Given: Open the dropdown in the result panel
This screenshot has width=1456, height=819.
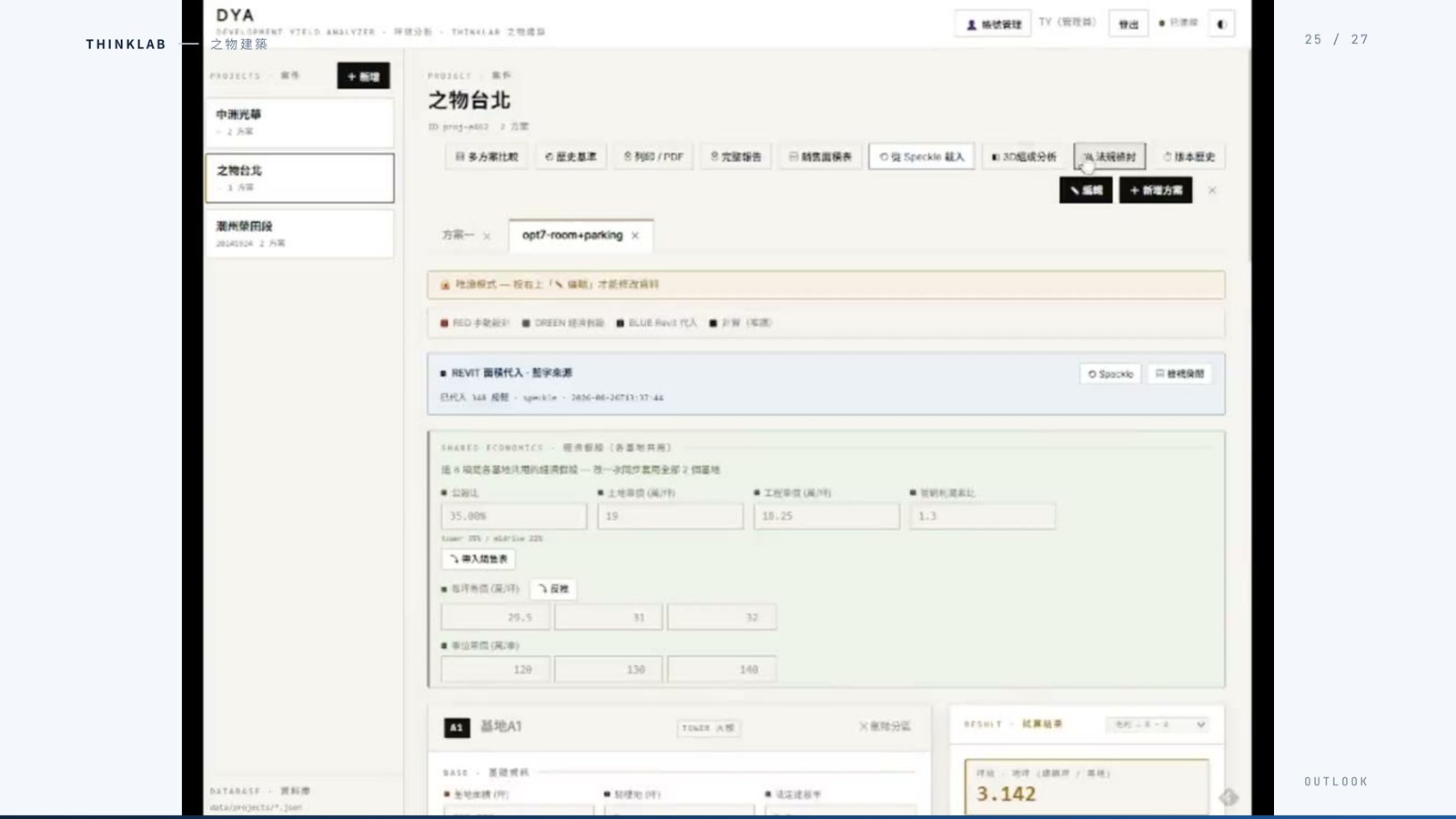Looking at the screenshot, I should (x=1158, y=724).
